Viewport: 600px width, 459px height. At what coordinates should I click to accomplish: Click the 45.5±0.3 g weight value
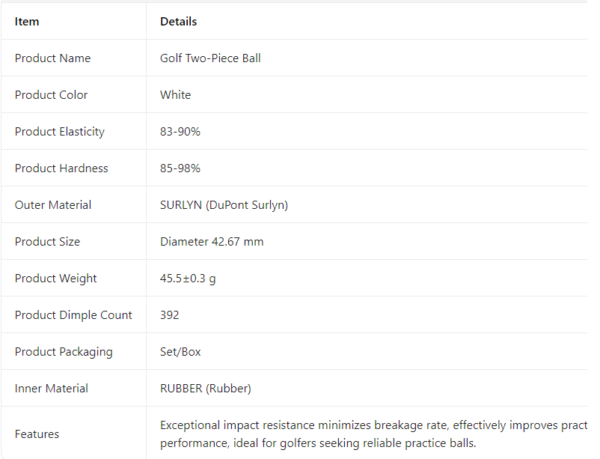[188, 278]
